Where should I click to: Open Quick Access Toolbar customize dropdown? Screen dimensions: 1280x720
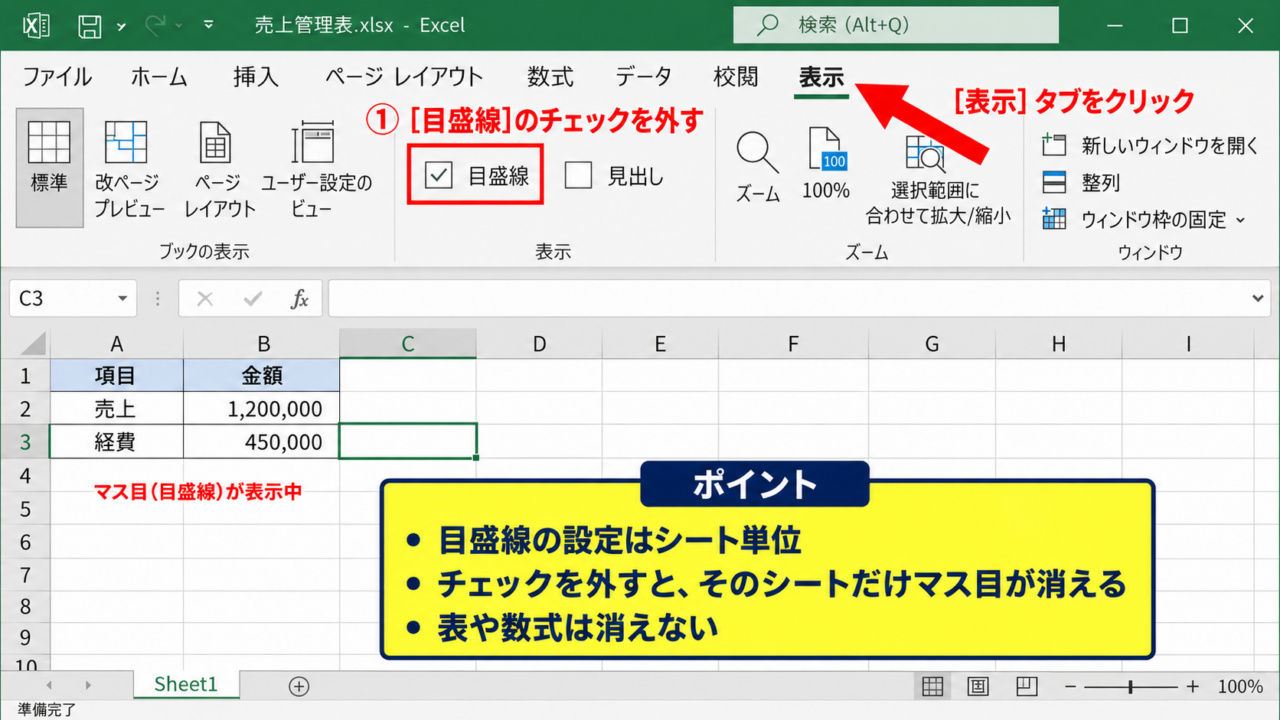(209, 25)
